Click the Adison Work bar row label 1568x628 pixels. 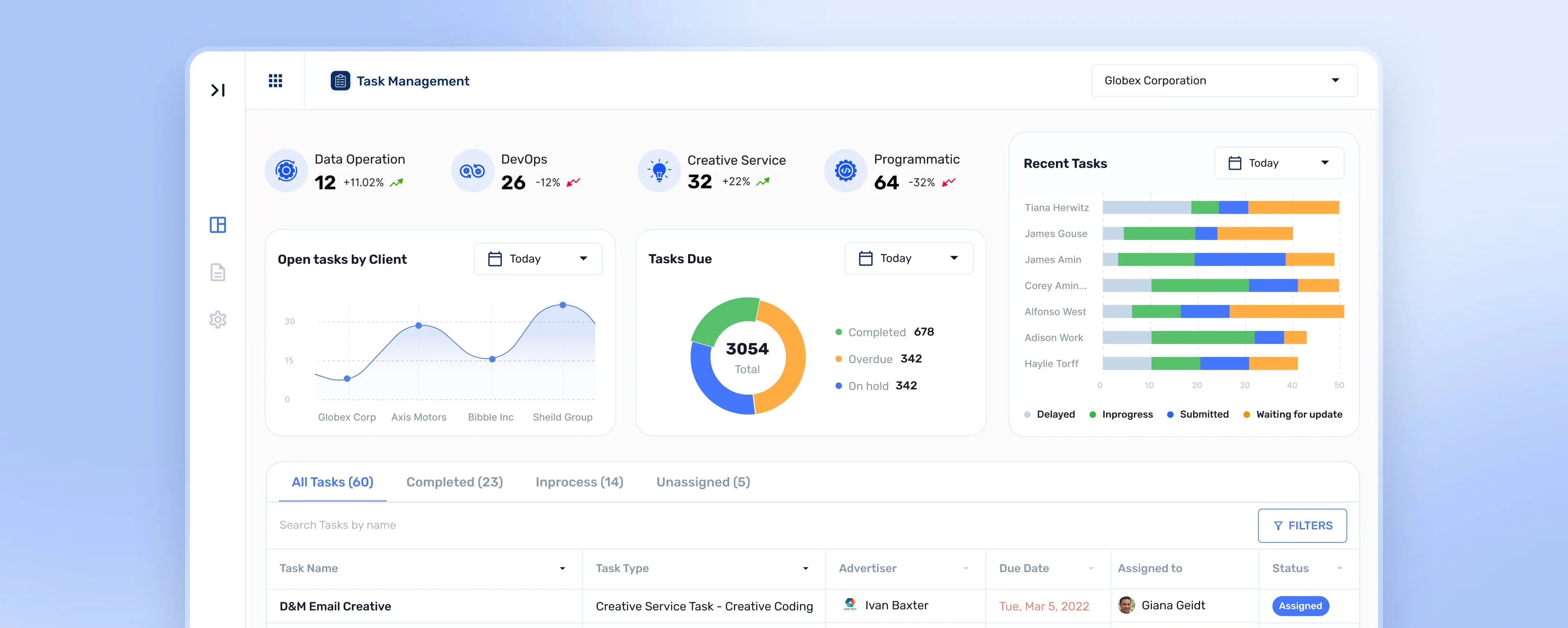[x=1053, y=338]
